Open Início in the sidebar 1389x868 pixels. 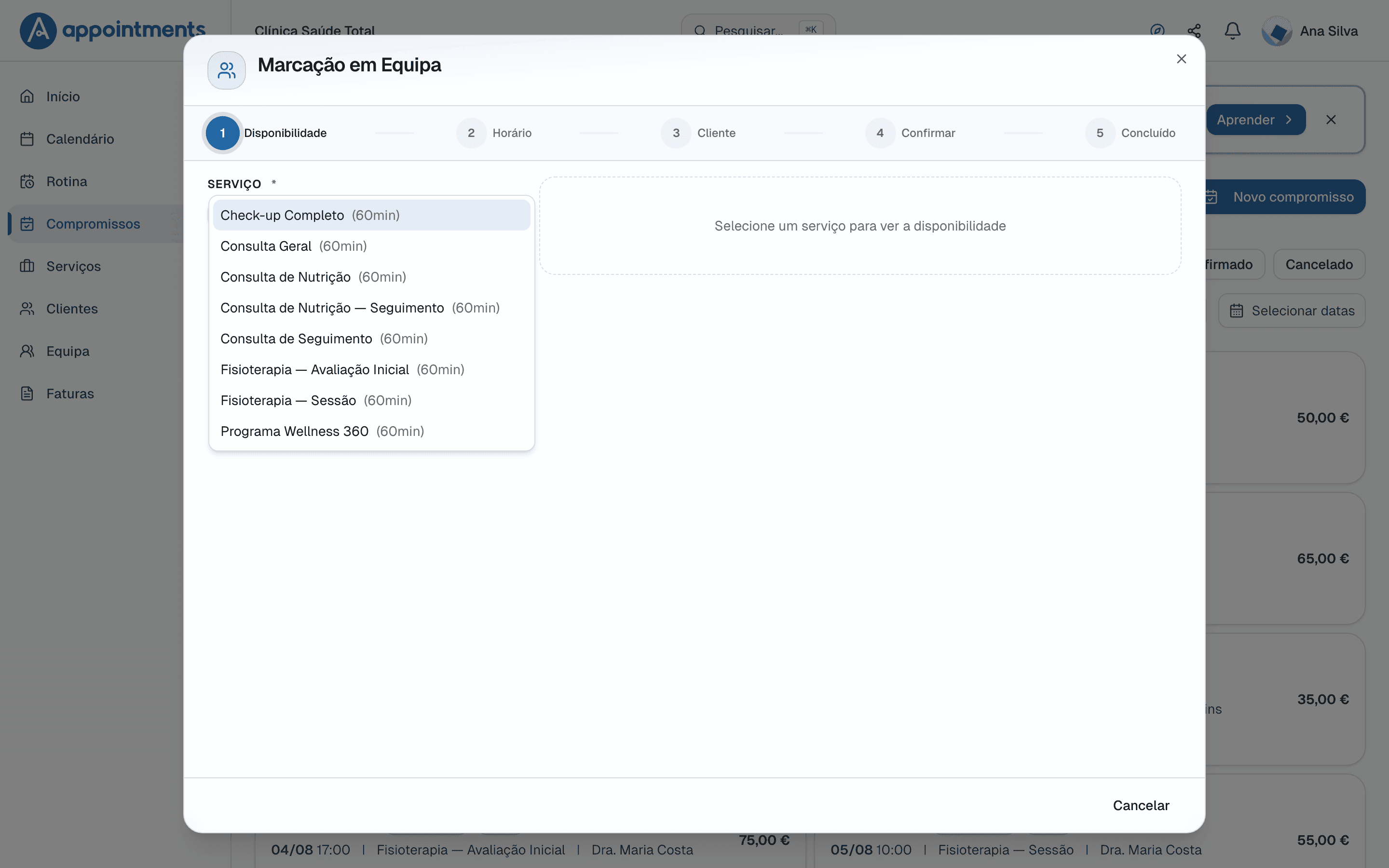click(x=95, y=96)
